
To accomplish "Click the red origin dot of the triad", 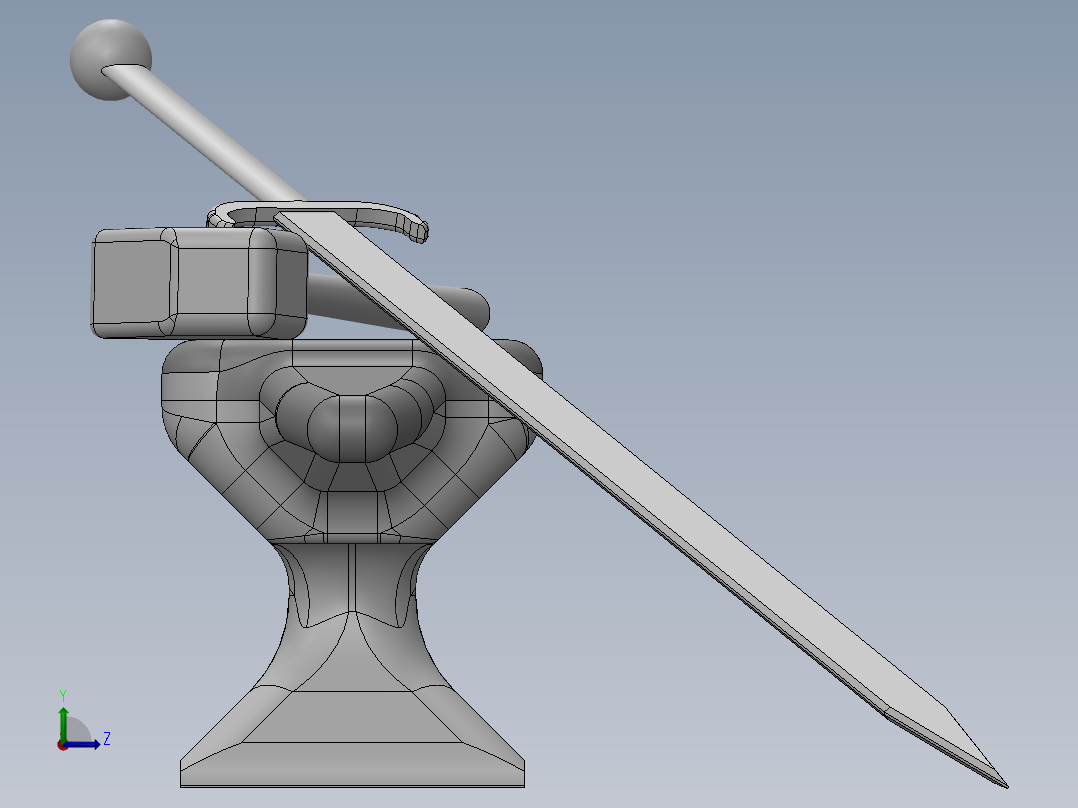I will pos(63,745).
